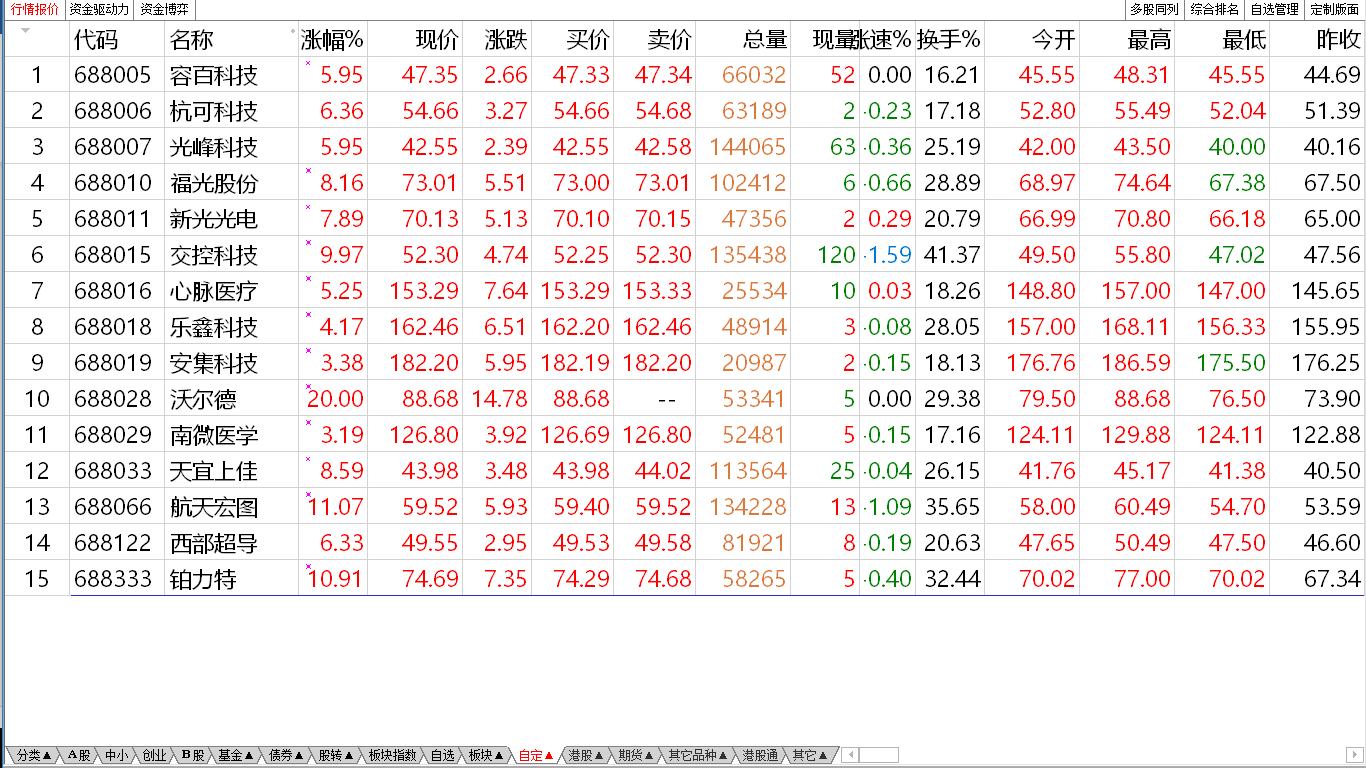
Task: Select stock row 安集科技
Action: (683, 363)
